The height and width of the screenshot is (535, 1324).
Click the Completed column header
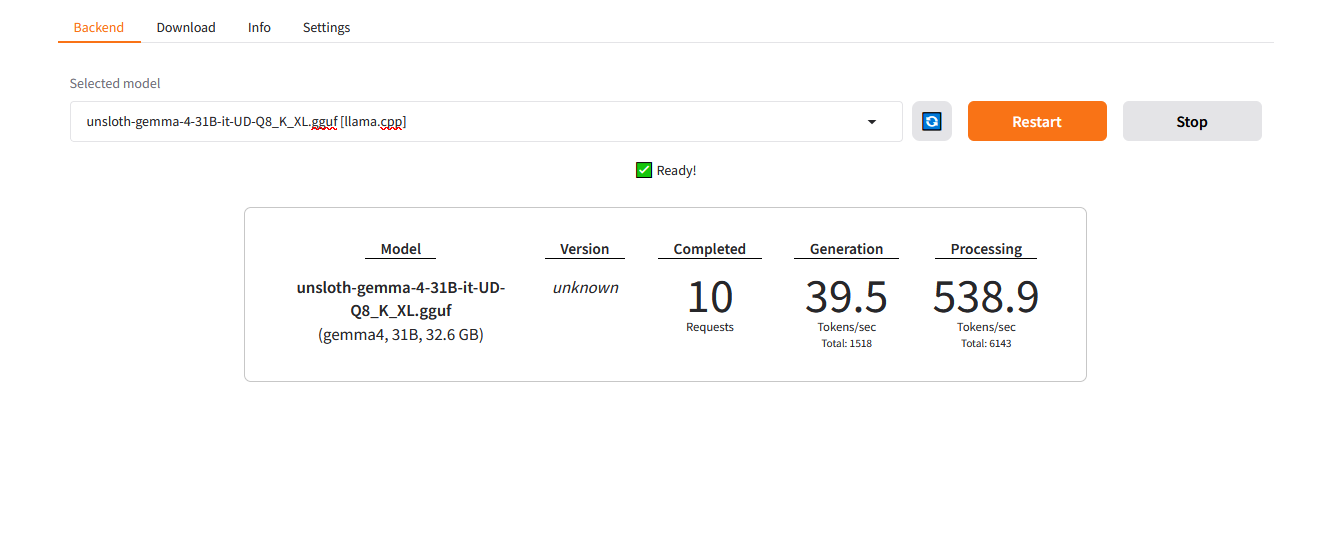710,249
